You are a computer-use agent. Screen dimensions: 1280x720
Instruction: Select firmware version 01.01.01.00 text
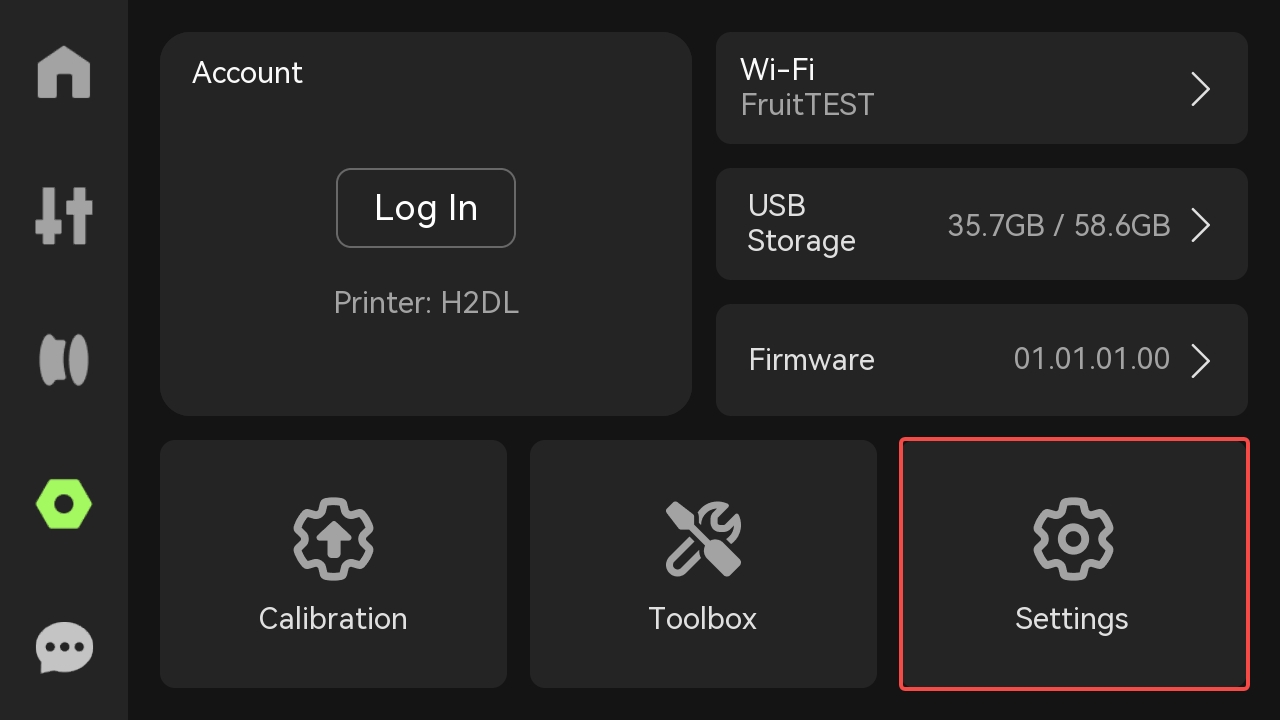pos(1092,359)
